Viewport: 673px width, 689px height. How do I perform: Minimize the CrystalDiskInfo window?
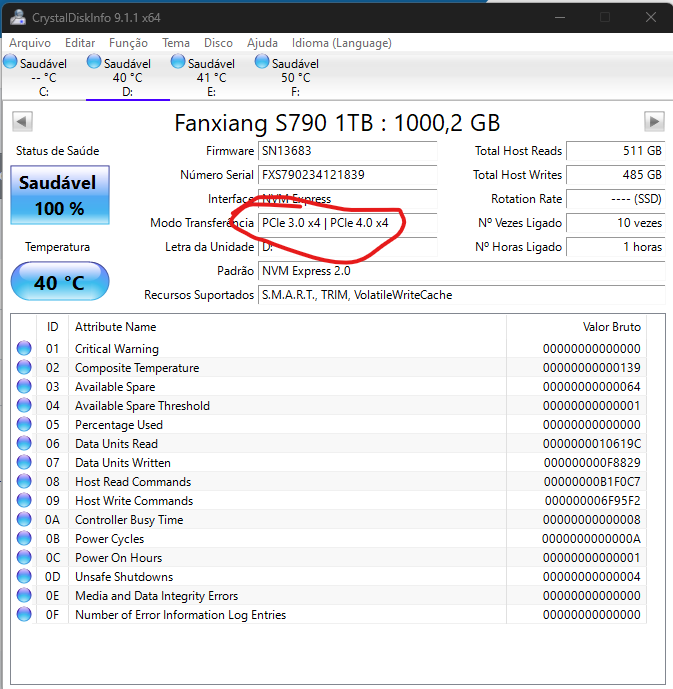point(560,18)
